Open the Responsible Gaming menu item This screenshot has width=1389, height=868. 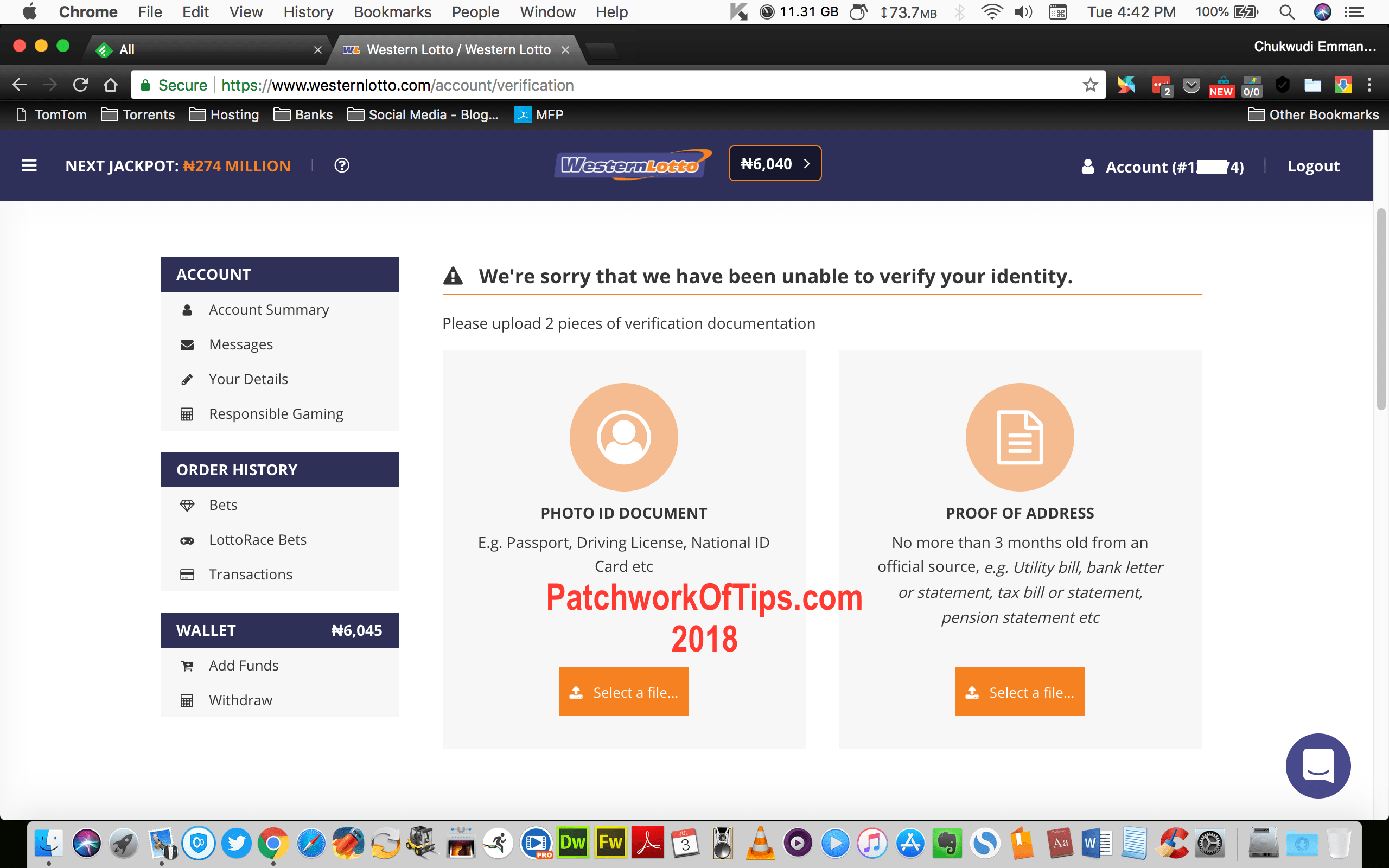[x=276, y=413]
